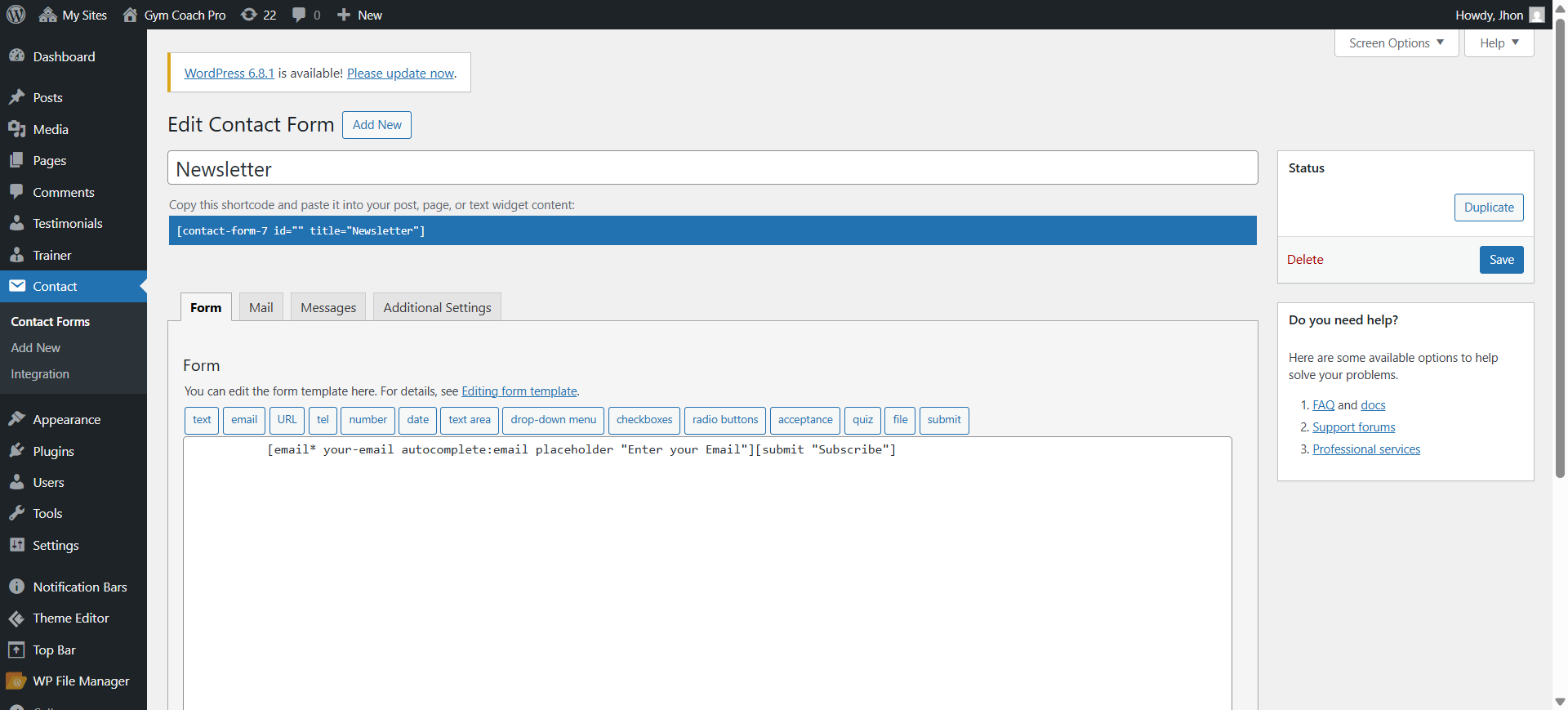Open My Sites network icon

[47, 15]
